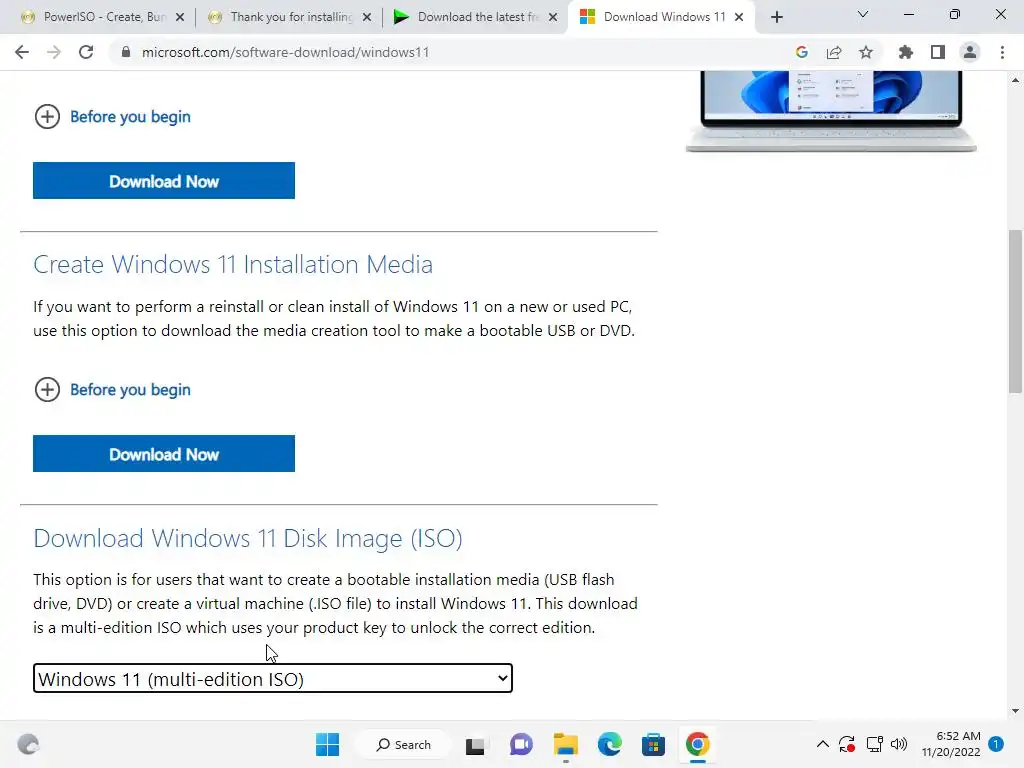
Task: Expand the first Before you begin section
Action: [112, 117]
